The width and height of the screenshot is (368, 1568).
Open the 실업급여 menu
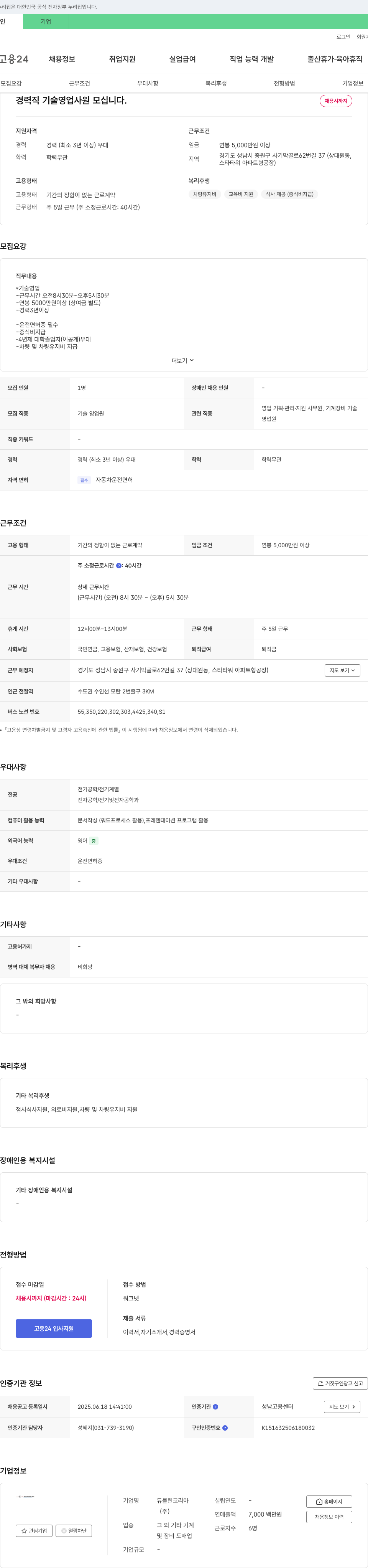(182, 59)
